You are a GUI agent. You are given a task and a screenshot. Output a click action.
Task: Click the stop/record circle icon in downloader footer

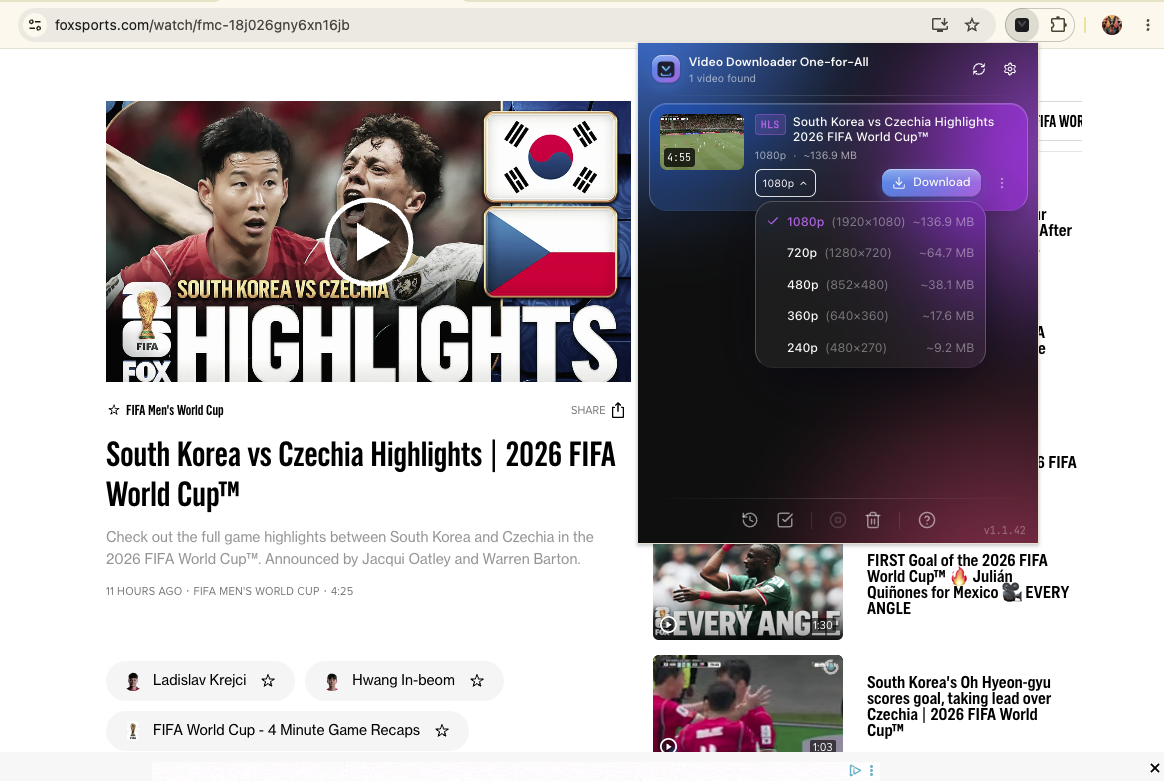click(x=837, y=520)
